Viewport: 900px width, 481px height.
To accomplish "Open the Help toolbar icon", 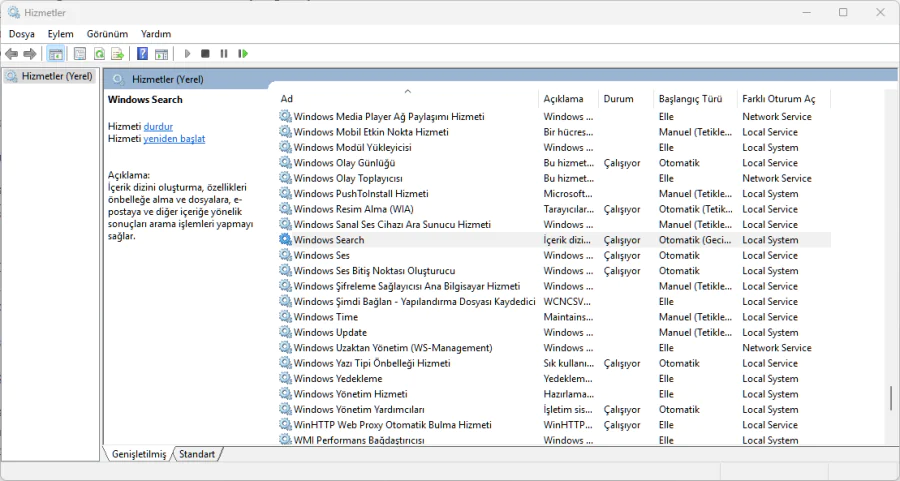I will 142,54.
